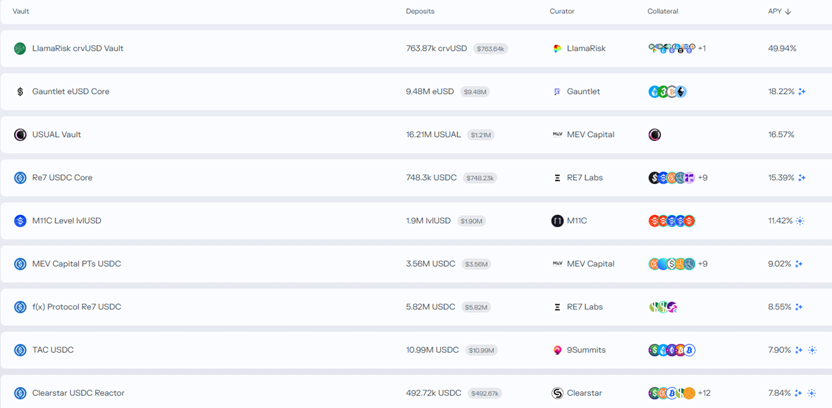Click the M11C Level lvlUSD token icon

[20, 221]
